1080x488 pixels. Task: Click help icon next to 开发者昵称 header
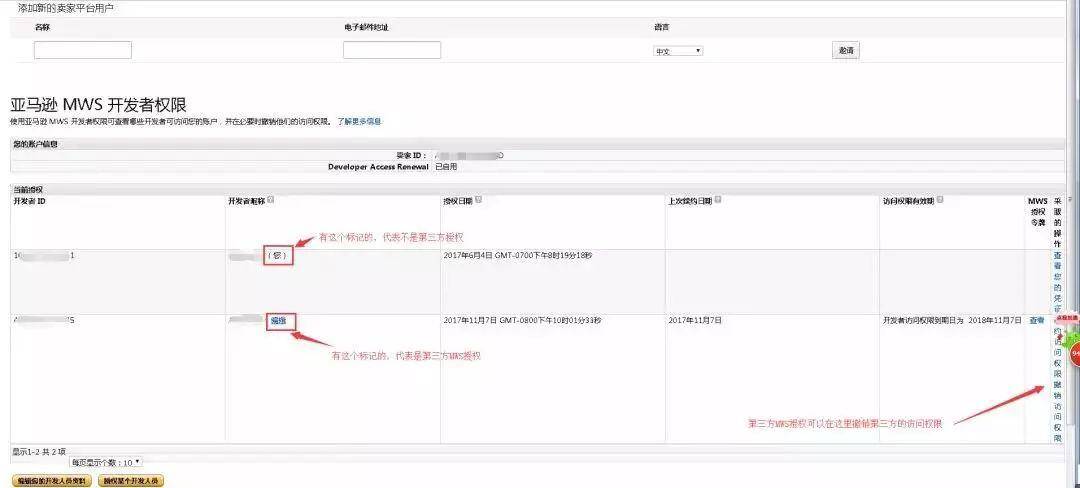pyautogui.click(x=271, y=200)
